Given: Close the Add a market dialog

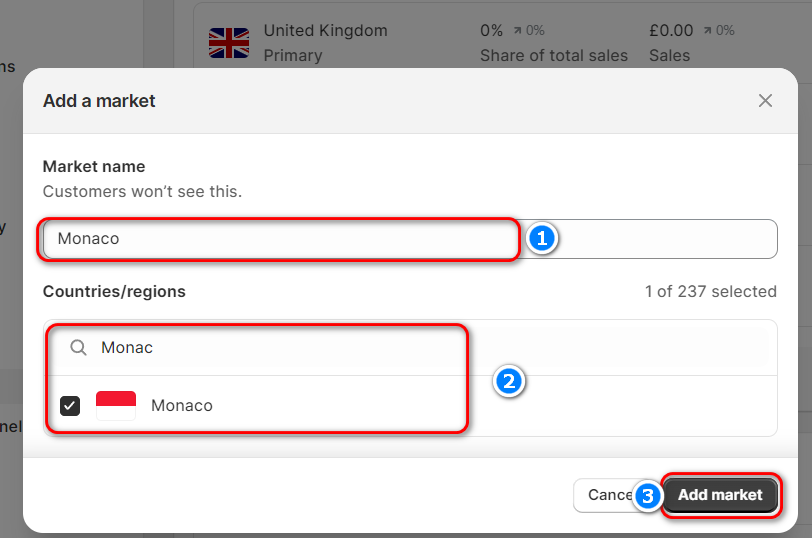Looking at the screenshot, I should click(x=765, y=100).
